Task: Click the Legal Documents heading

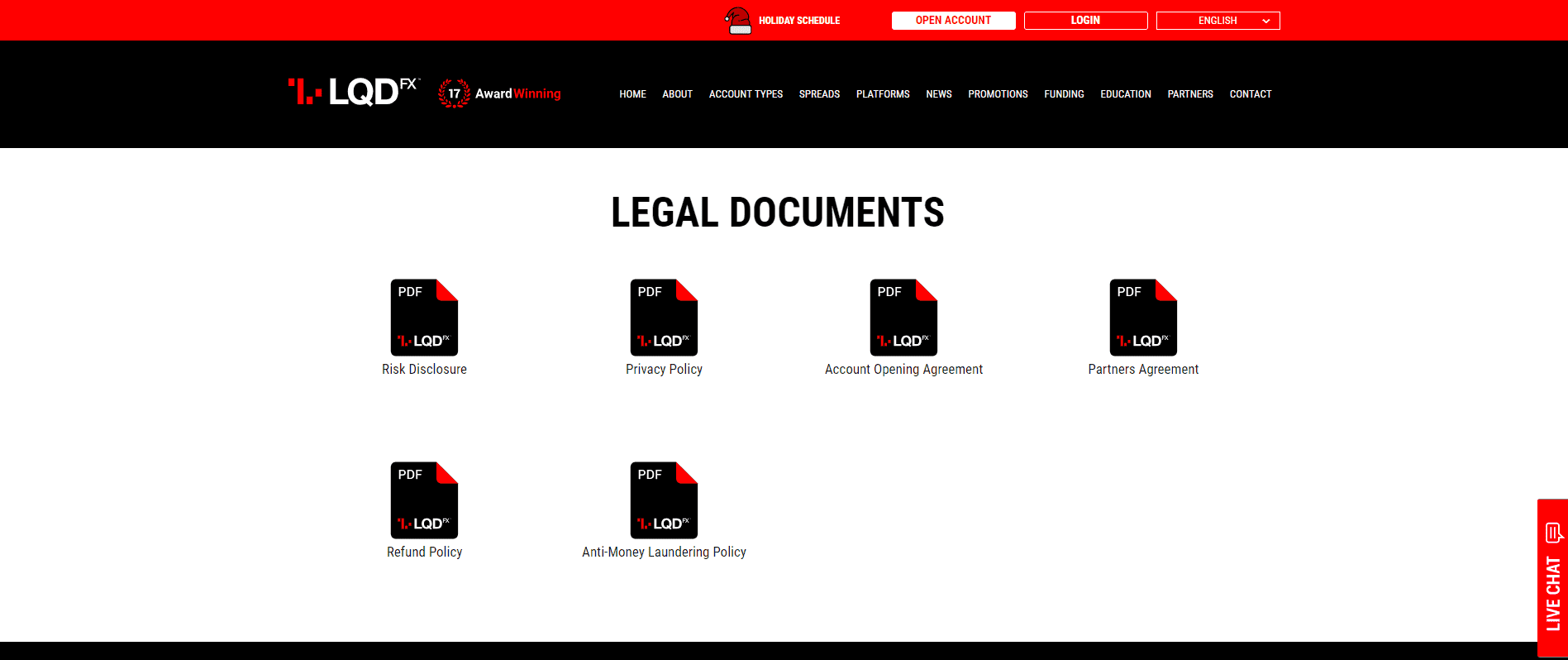Action: click(x=777, y=213)
